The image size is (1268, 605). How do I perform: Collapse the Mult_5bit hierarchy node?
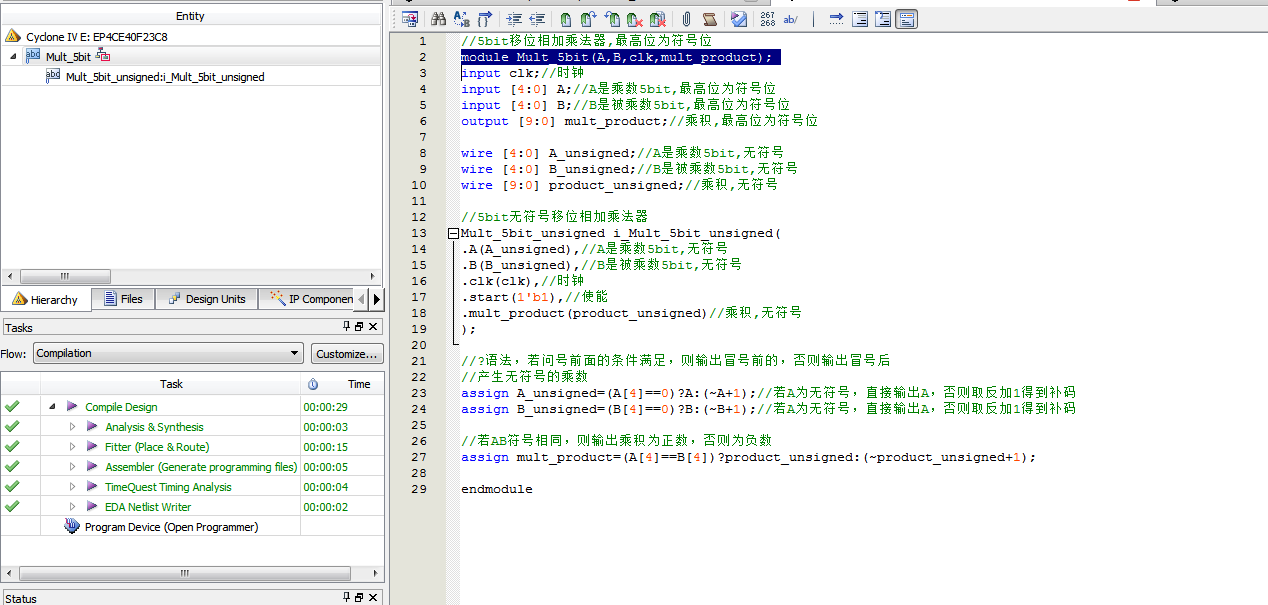[14, 57]
